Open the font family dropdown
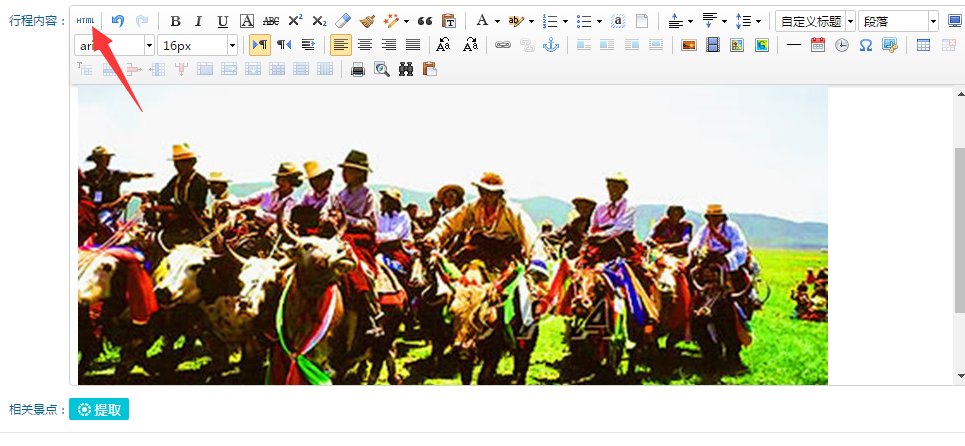The width and height of the screenshot is (965, 446). pyautogui.click(x=149, y=45)
